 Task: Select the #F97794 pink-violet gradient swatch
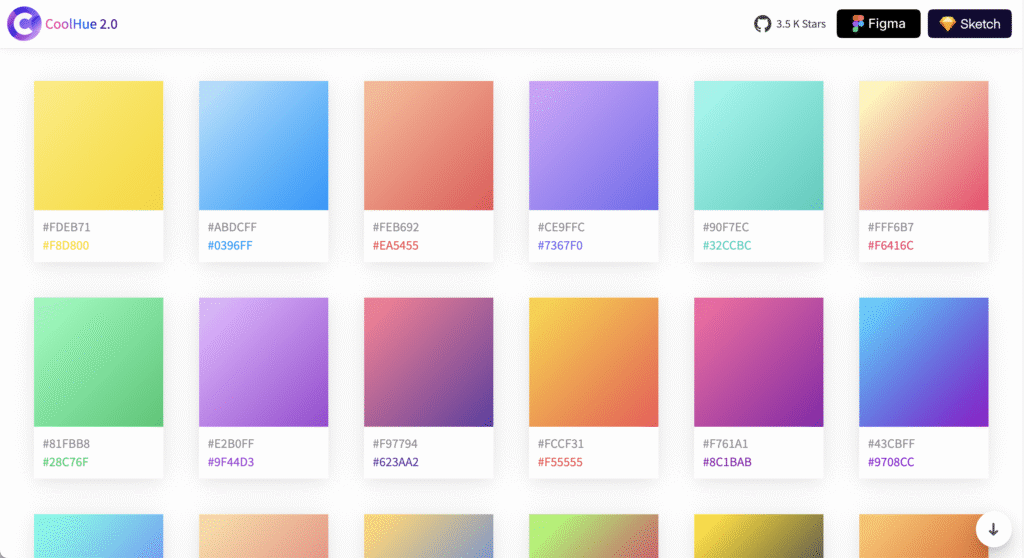coord(428,362)
